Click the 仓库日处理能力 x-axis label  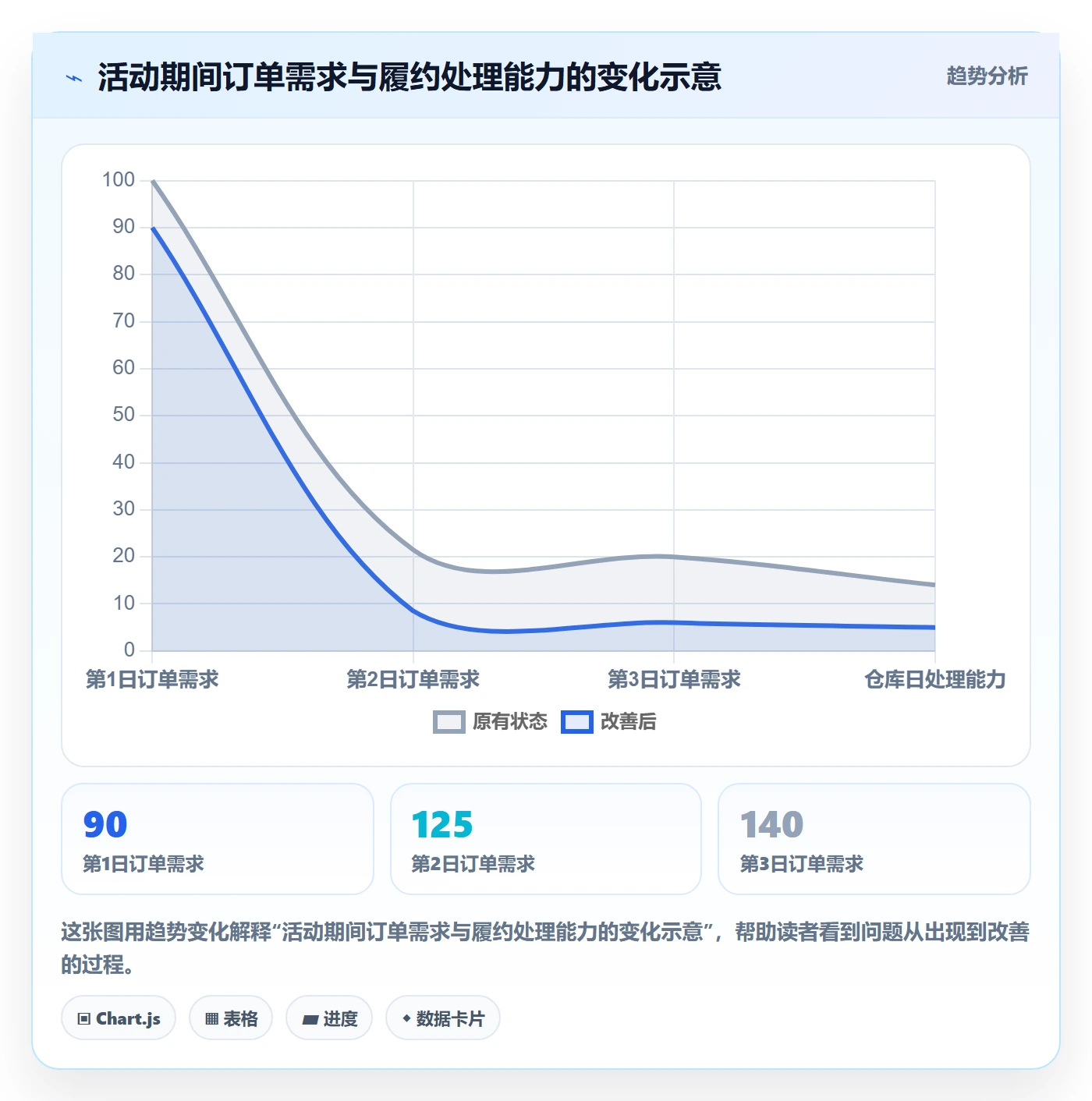935,679
